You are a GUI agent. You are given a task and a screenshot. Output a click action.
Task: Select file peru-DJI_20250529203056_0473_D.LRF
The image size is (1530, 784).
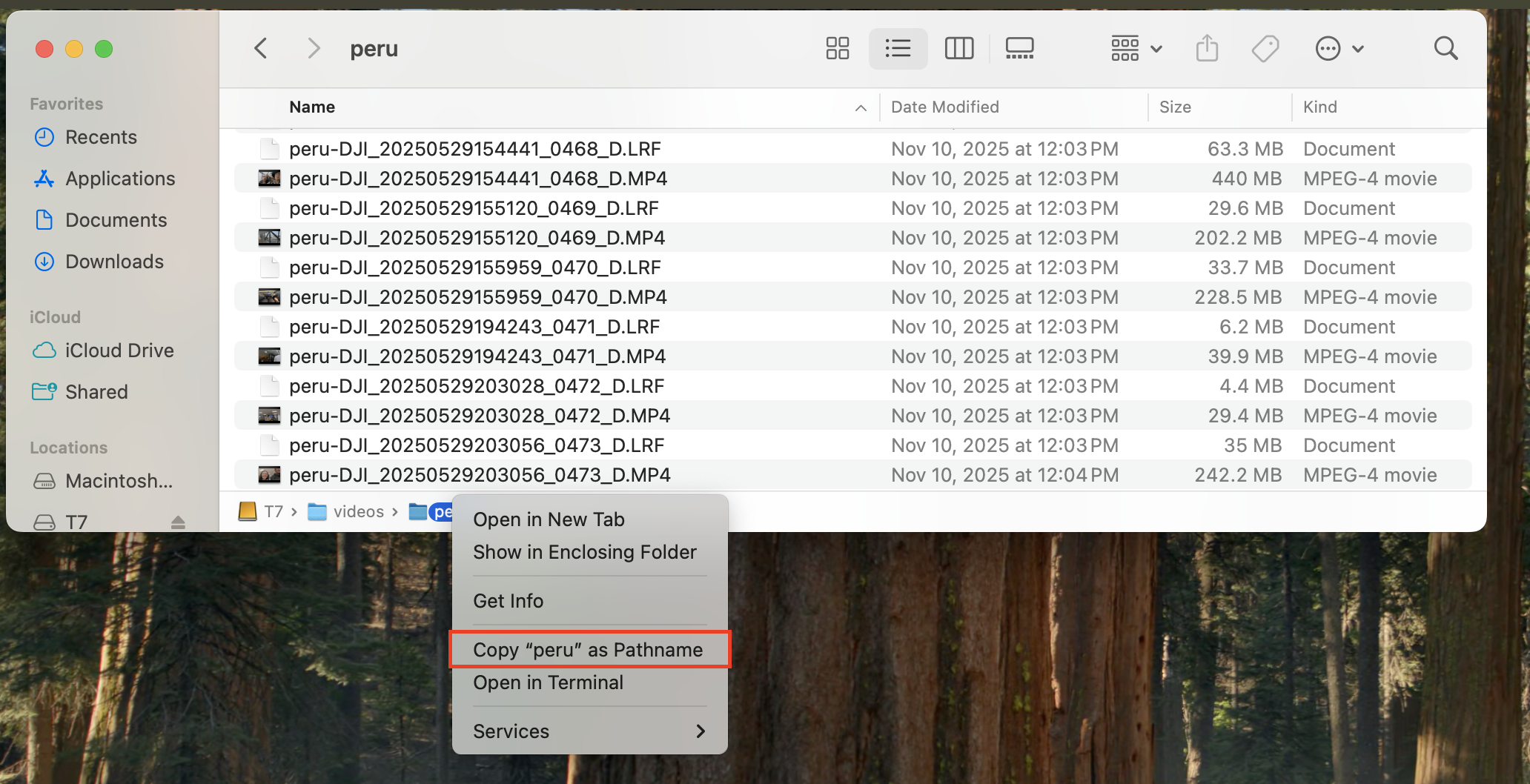(852, 445)
